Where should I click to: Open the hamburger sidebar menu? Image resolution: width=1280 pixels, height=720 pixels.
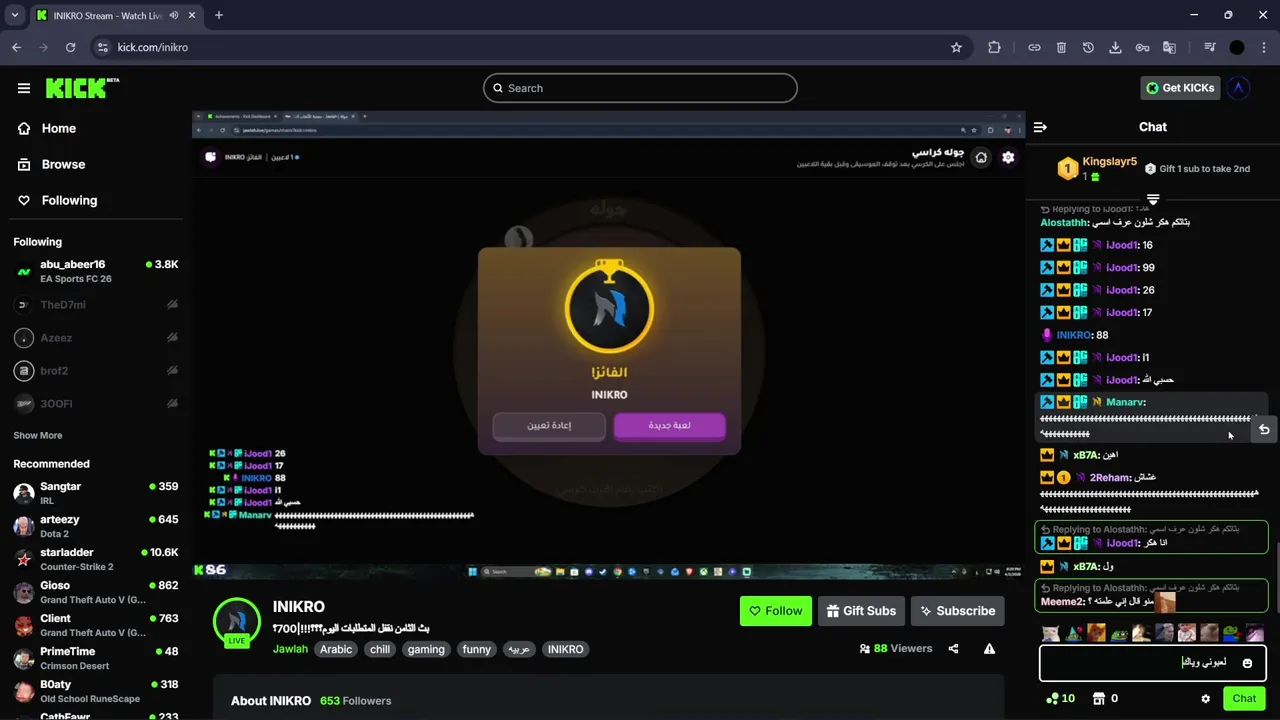tap(24, 88)
